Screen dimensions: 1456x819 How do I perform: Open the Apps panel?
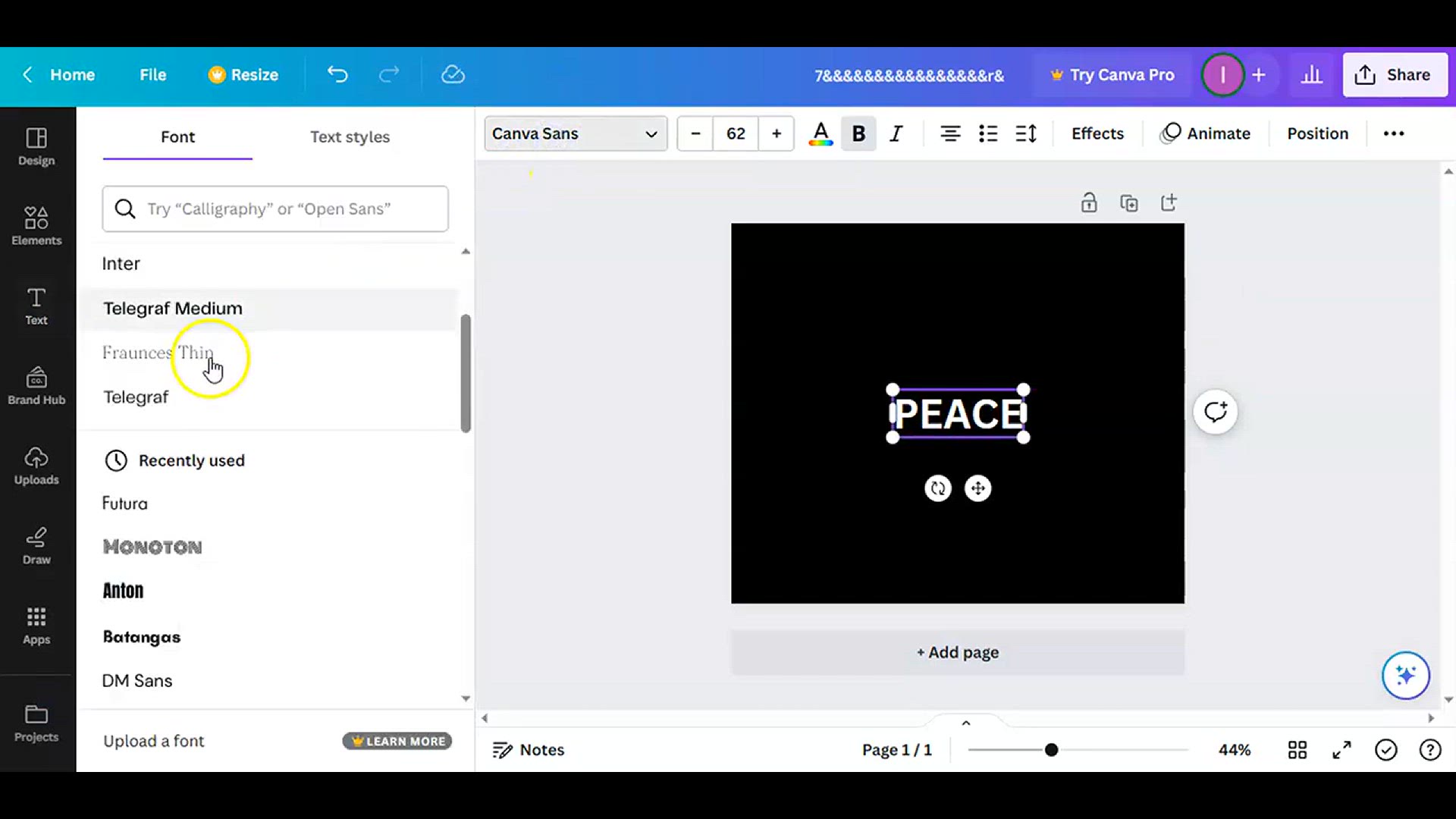(x=36, y=626)
